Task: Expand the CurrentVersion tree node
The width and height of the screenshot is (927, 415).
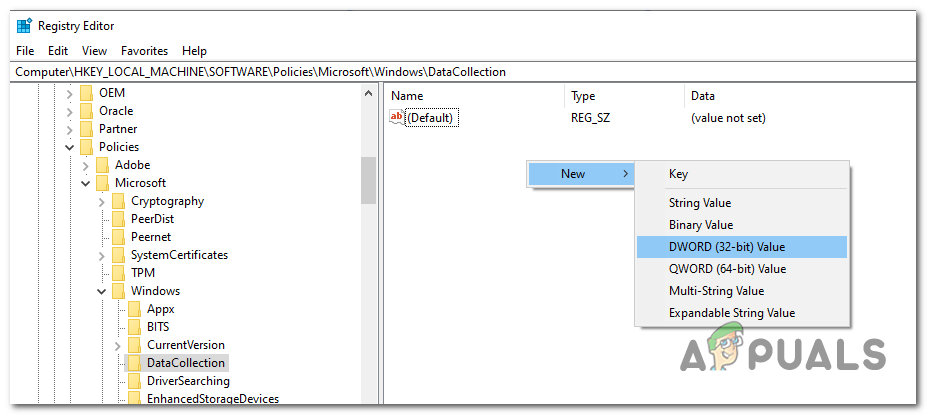Action: point(118,345)
